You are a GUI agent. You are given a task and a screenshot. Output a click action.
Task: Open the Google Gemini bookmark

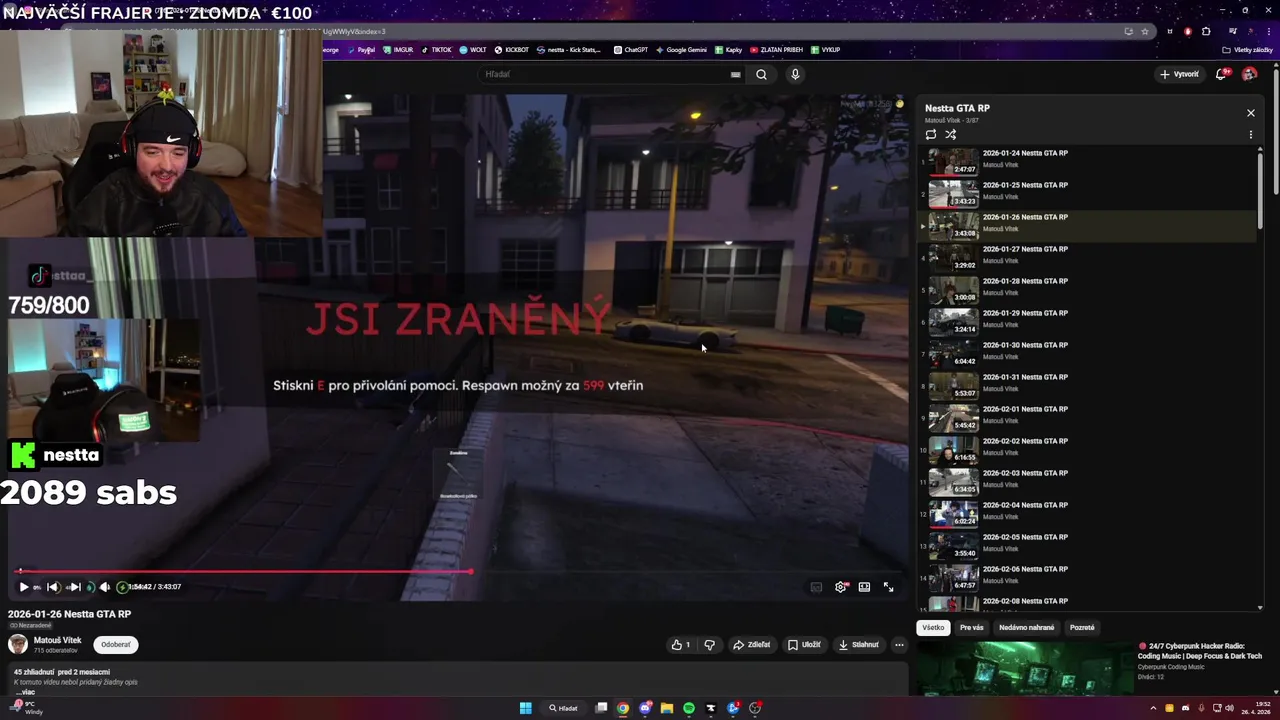(x=681, y=50)
